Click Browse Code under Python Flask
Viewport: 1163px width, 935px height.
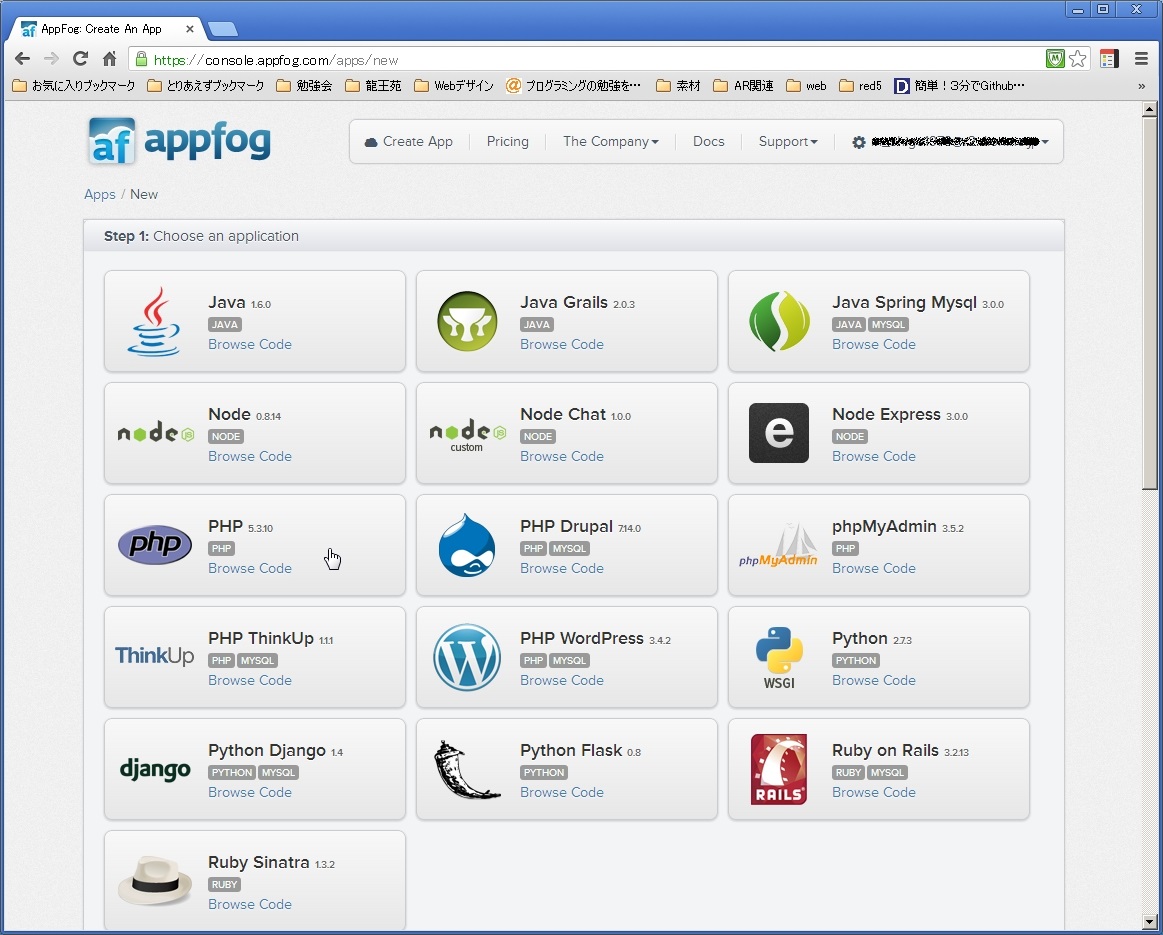[x=561, y=792]
